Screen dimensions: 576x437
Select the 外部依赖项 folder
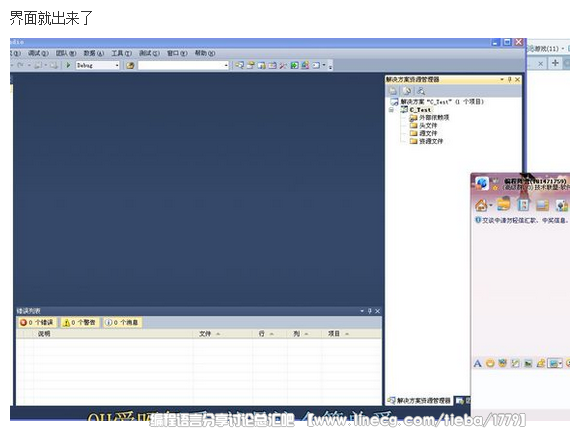pos(429,118)
